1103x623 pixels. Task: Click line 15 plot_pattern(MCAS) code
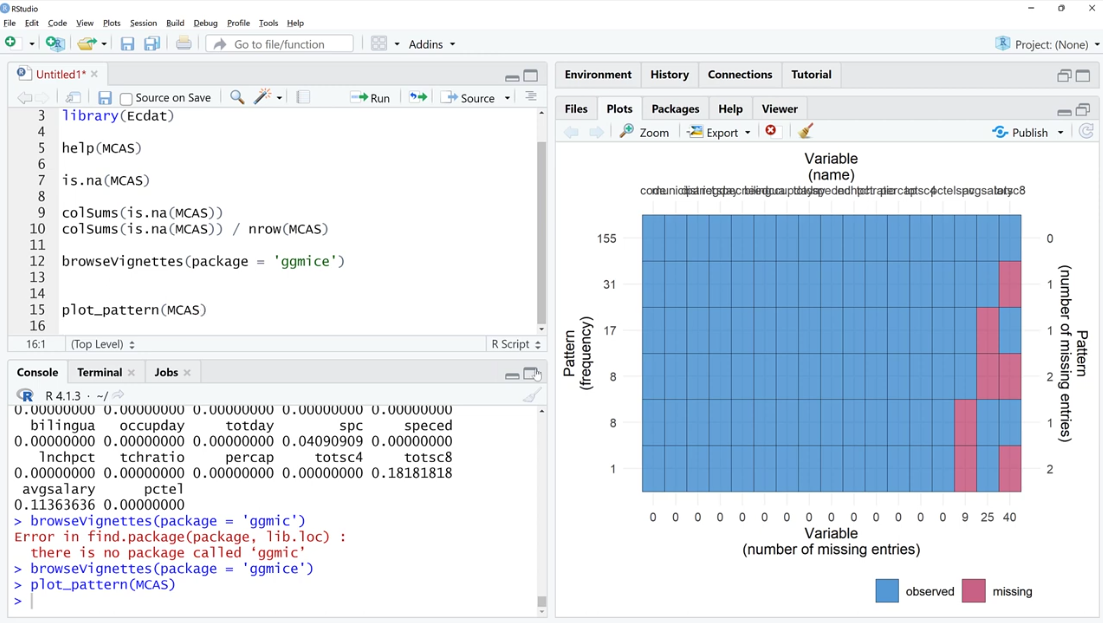click(134, 309)
